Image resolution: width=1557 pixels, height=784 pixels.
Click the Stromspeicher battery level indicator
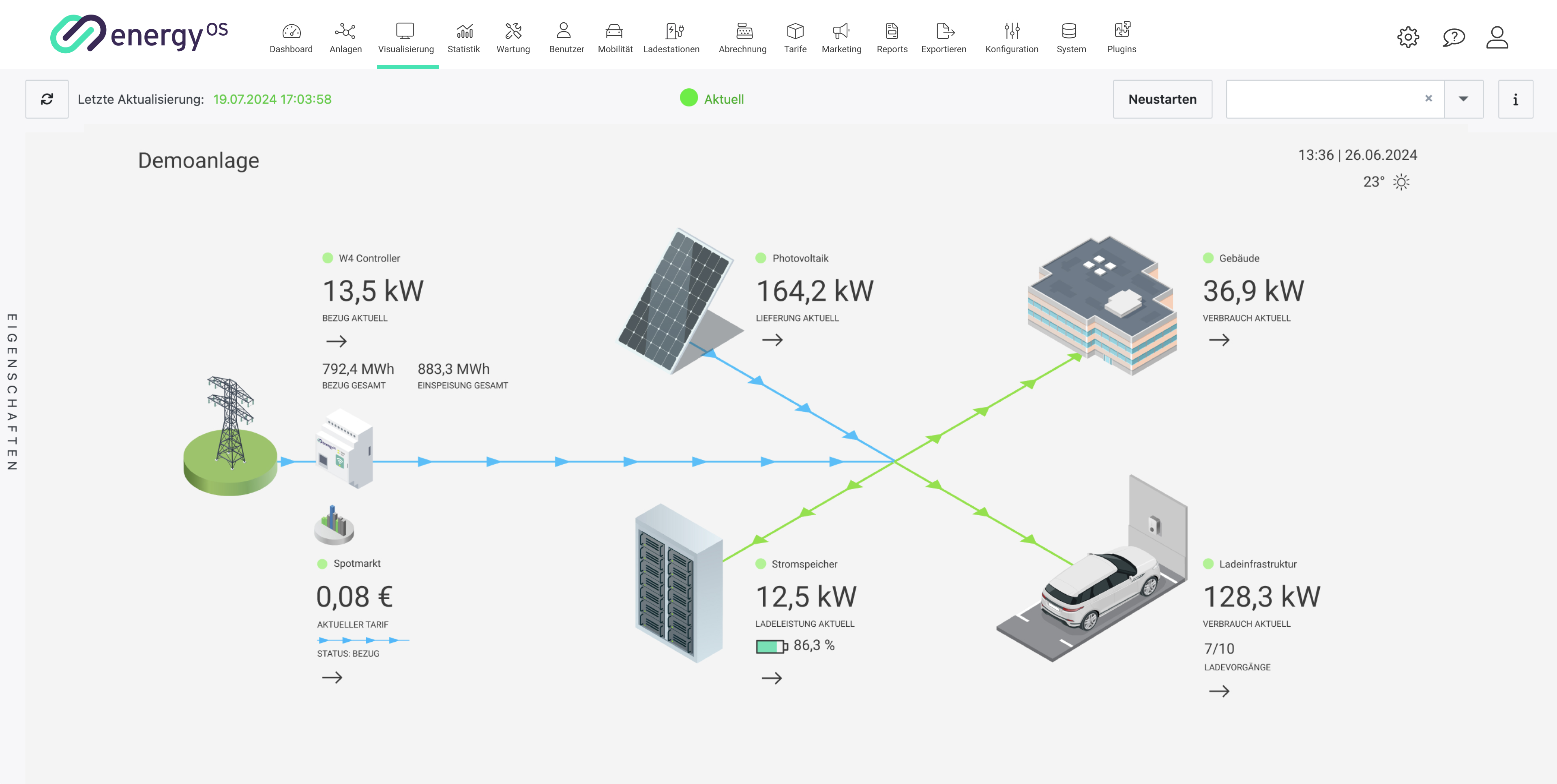[x=771, y=646]
